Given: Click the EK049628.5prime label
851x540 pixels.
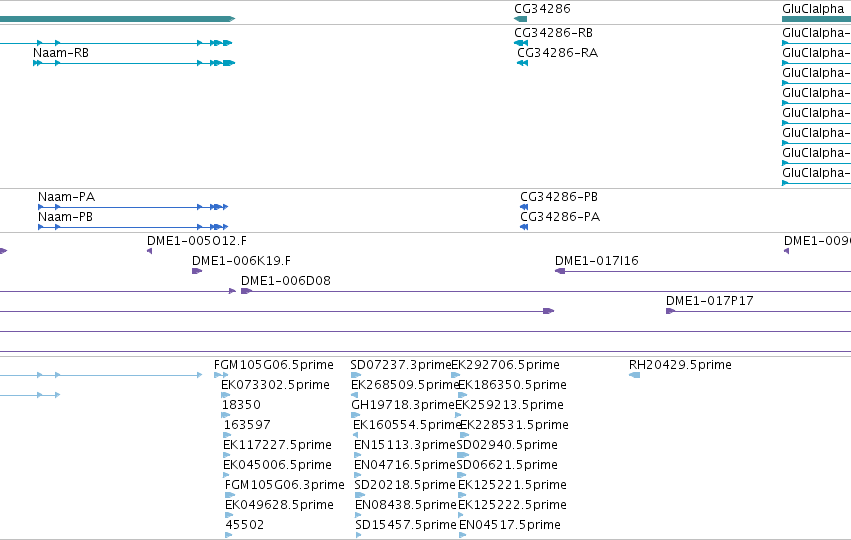Looking at the screenshot, I should coord(280,505).
